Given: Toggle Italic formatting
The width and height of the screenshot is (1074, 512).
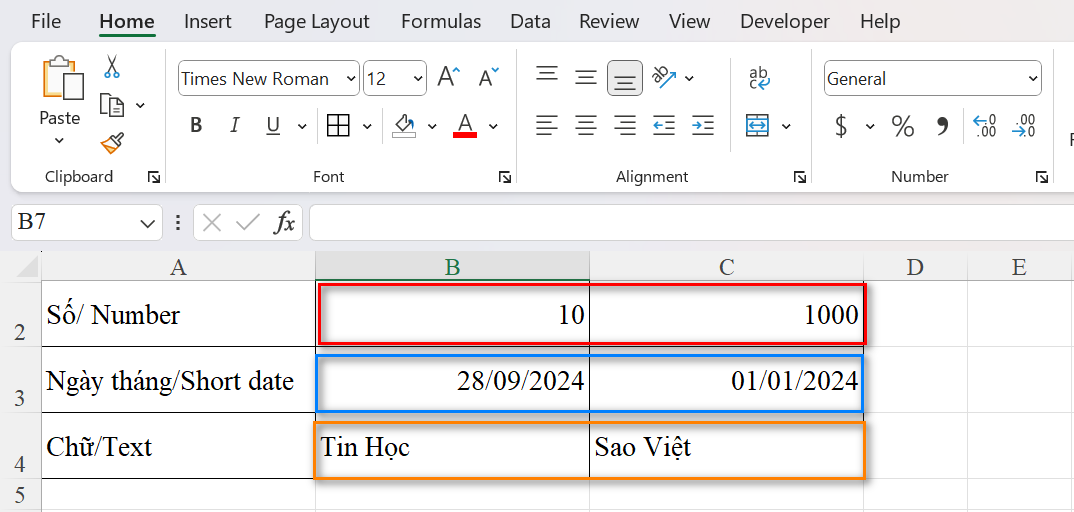Looking at the screenshot, I should pos(235,126).
